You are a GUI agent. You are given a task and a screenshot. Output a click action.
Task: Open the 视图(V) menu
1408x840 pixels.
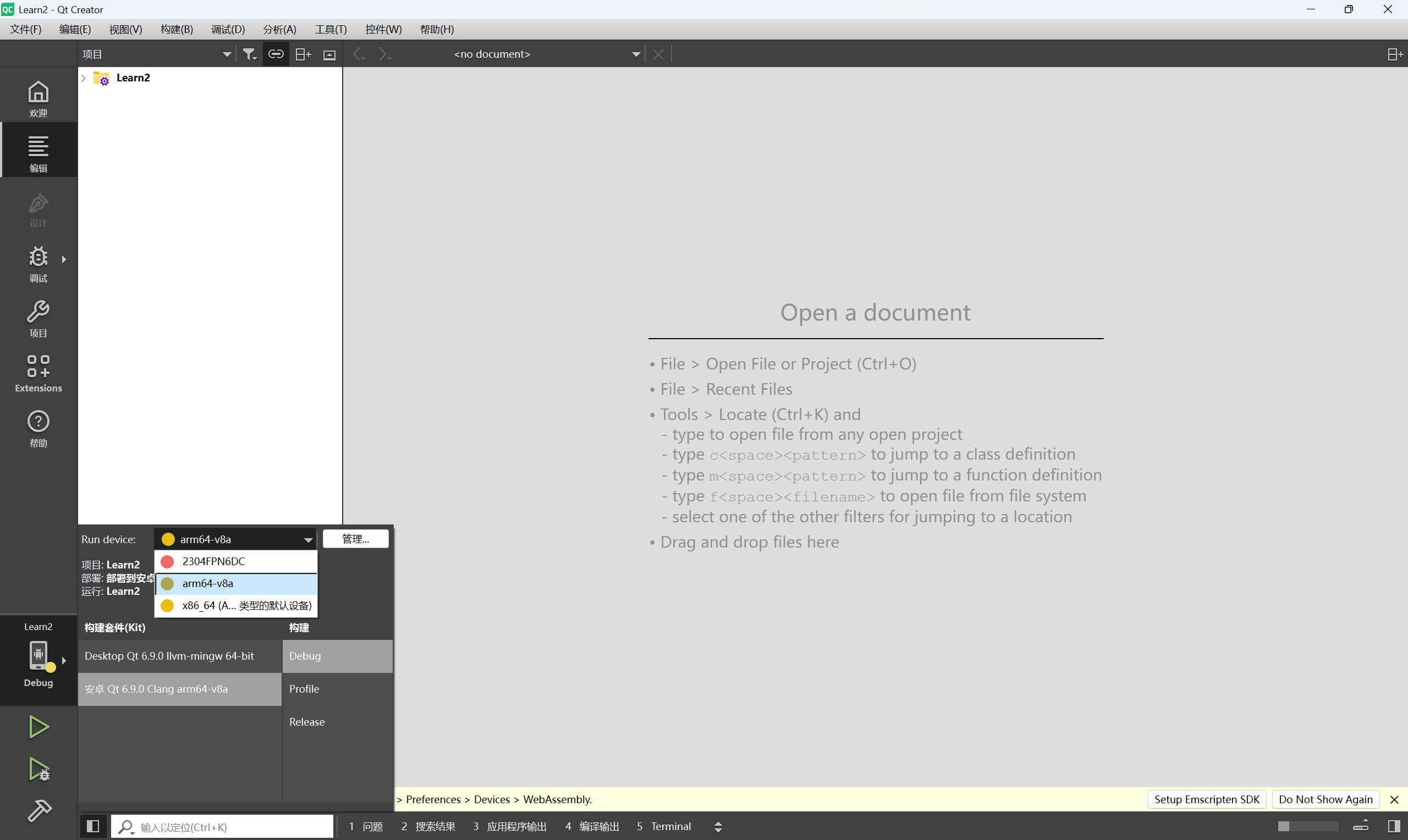coord(125,30)
